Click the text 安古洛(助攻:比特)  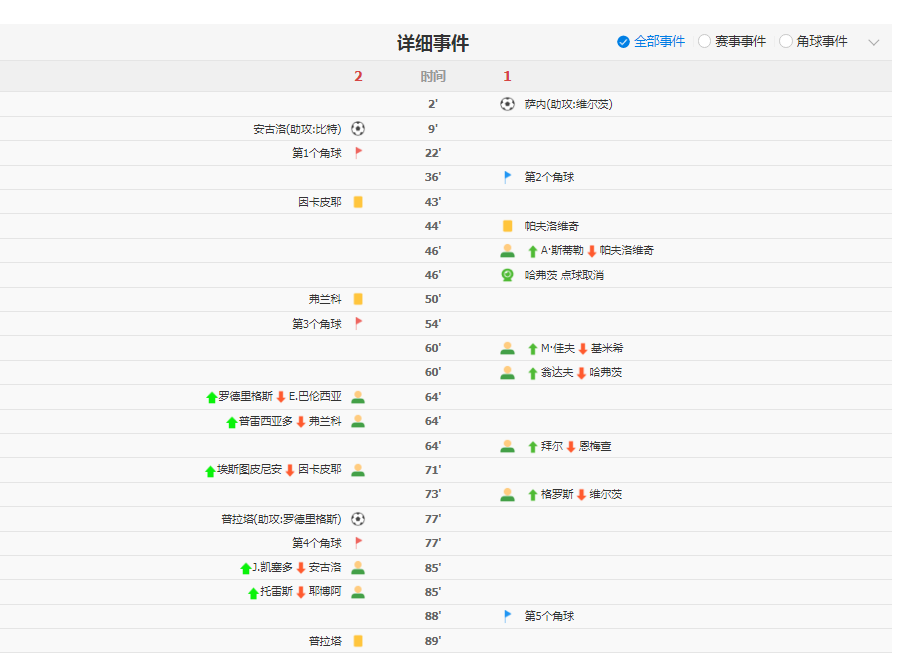[297, 129]
